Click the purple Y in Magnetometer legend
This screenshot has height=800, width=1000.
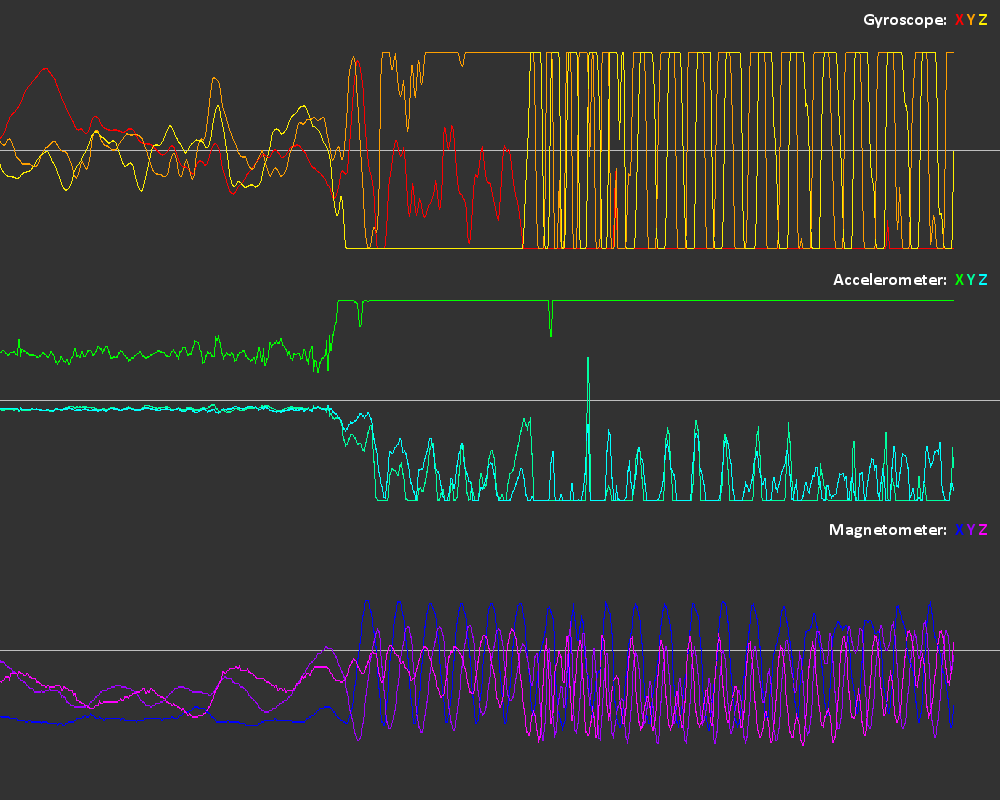(971, 530)
